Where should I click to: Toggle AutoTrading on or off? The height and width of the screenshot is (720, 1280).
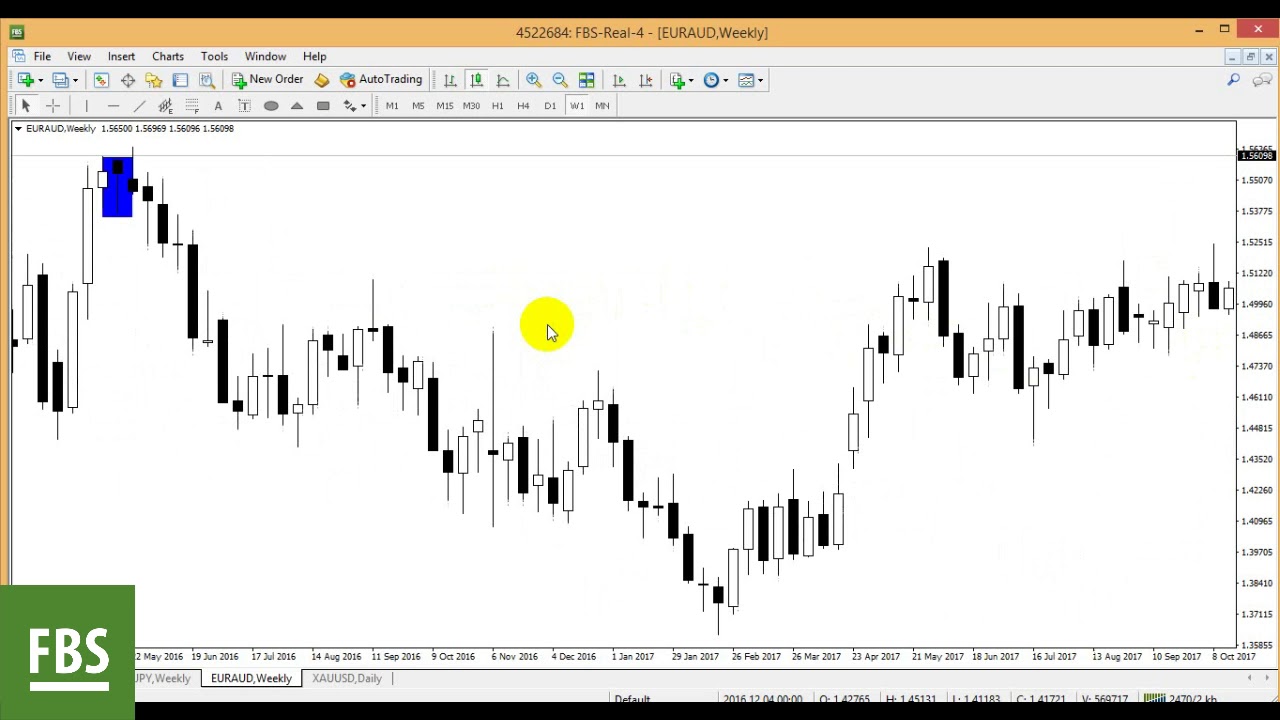(x=381, y=80)
